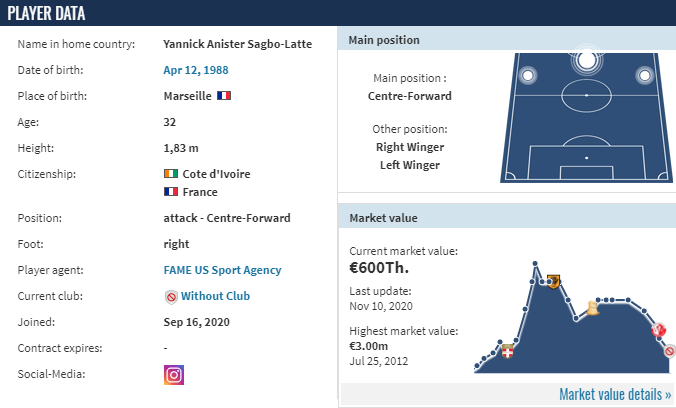Click the France citizenship flag icon
The width and height of the screenshot is (676, 408).
171,191
